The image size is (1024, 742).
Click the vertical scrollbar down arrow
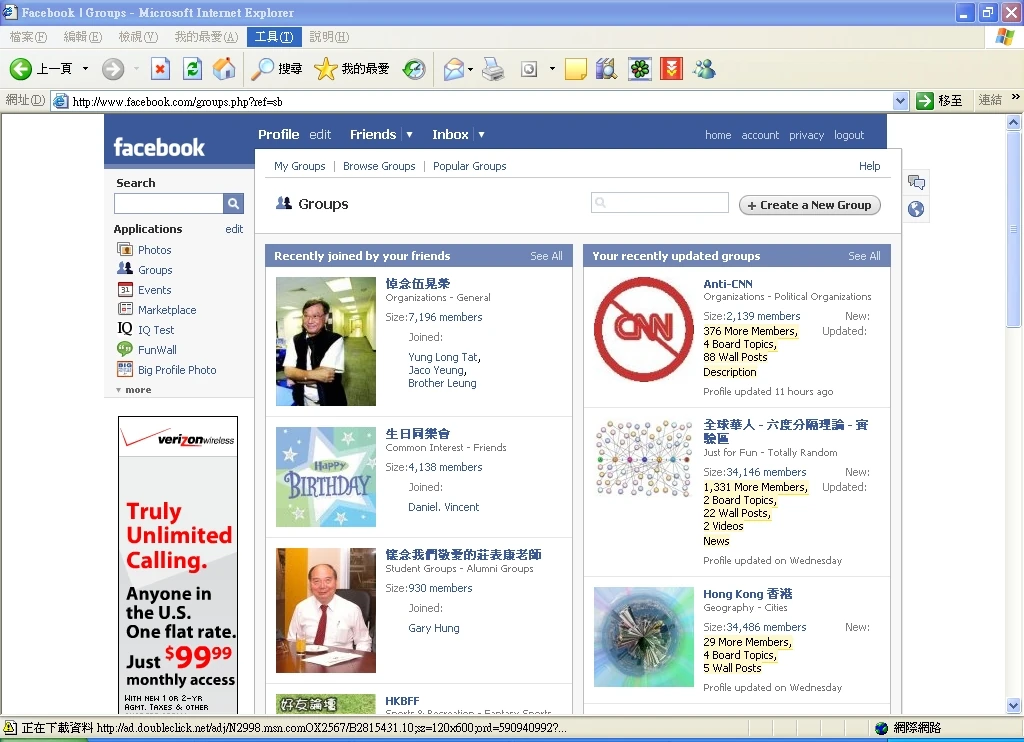[x=1014, y=705]
